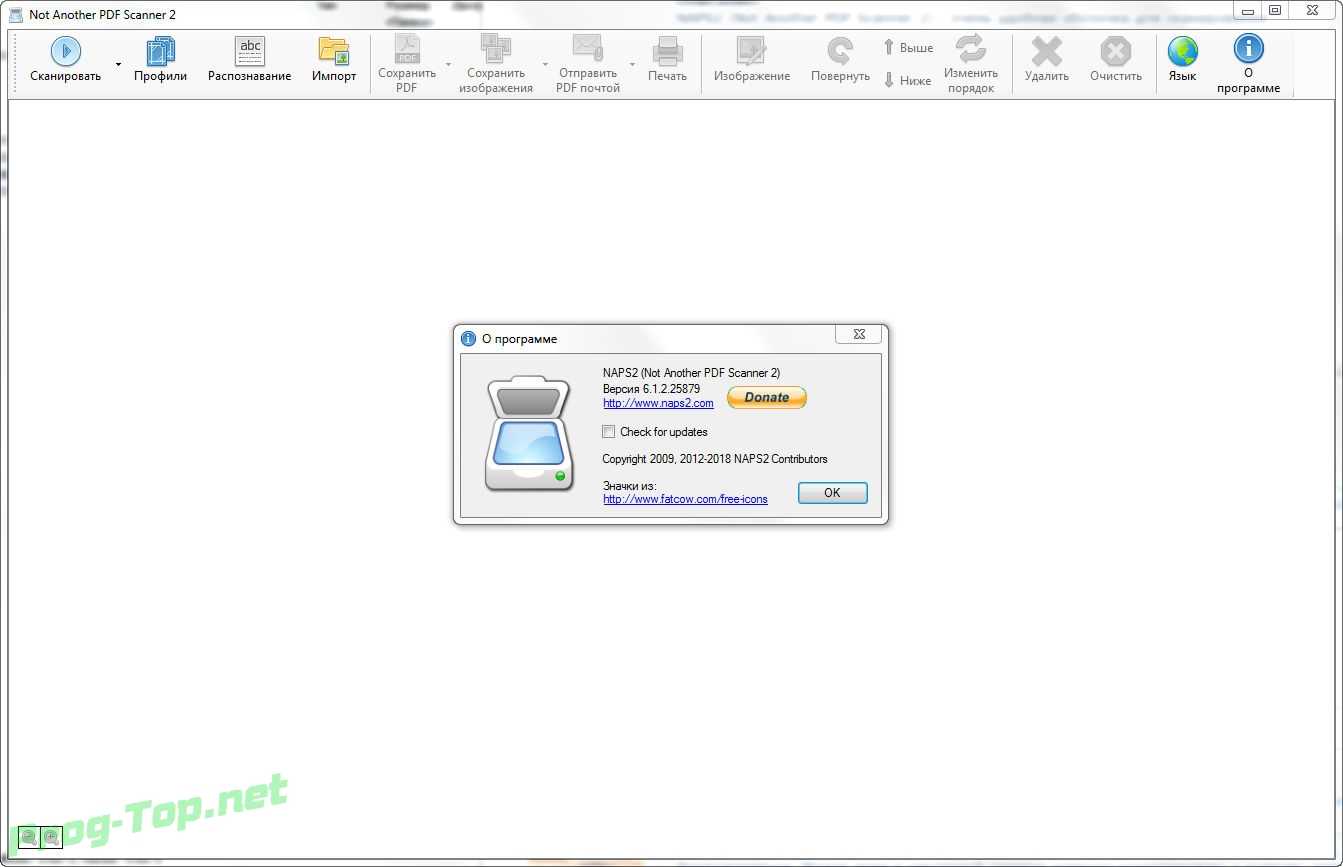Open Профили scan profiles
Screen dimensions: 1343x867
tap(160, 62)
